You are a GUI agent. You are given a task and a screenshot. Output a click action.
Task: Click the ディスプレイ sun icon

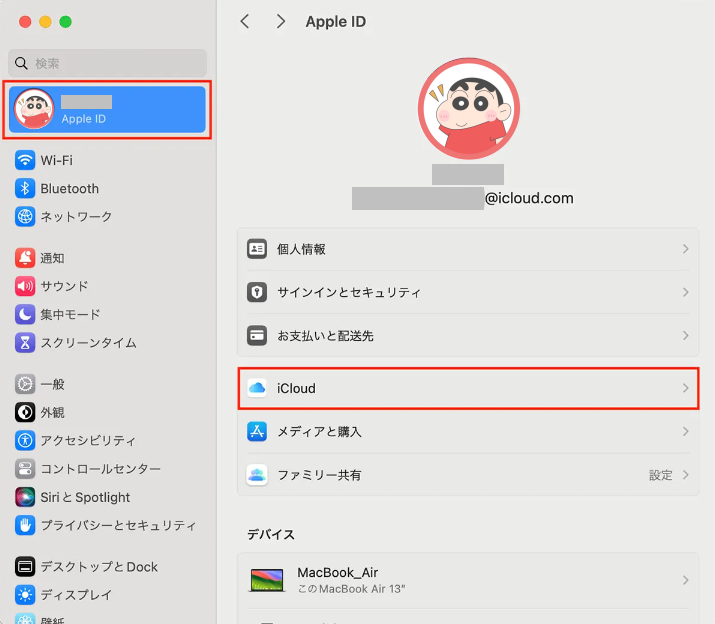(x=25, y=595)
